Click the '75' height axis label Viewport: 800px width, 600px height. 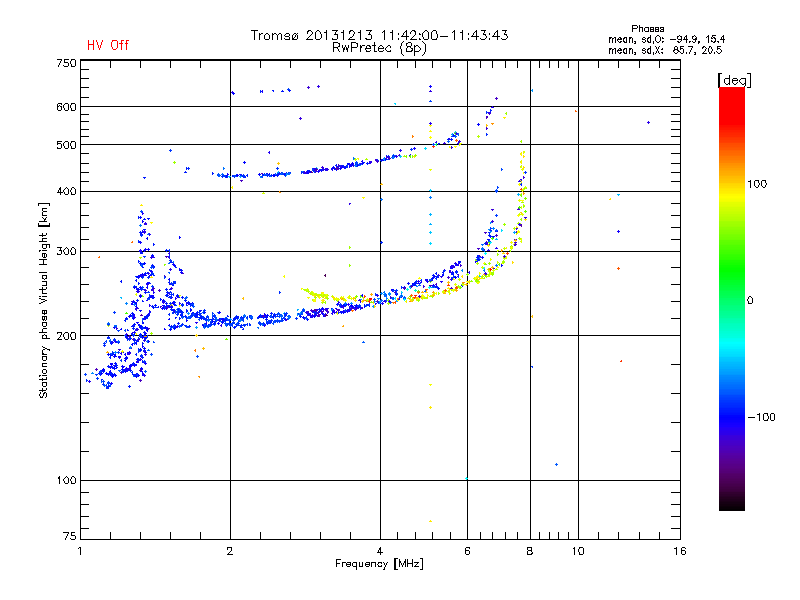(70, 536)
